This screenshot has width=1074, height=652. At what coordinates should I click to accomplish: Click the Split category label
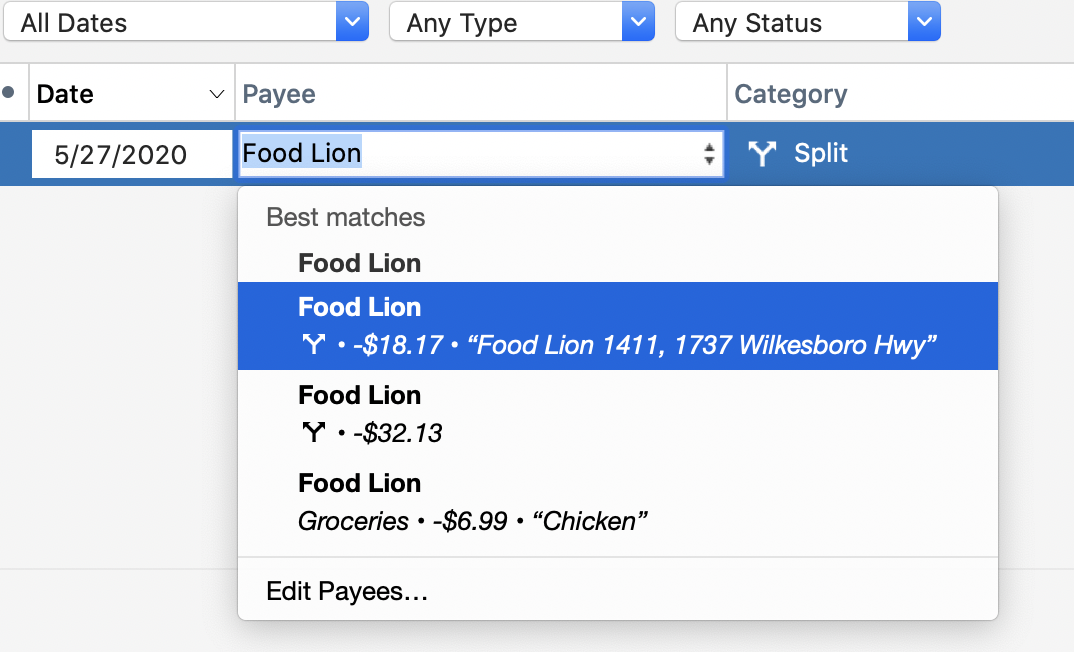[821, 153]
